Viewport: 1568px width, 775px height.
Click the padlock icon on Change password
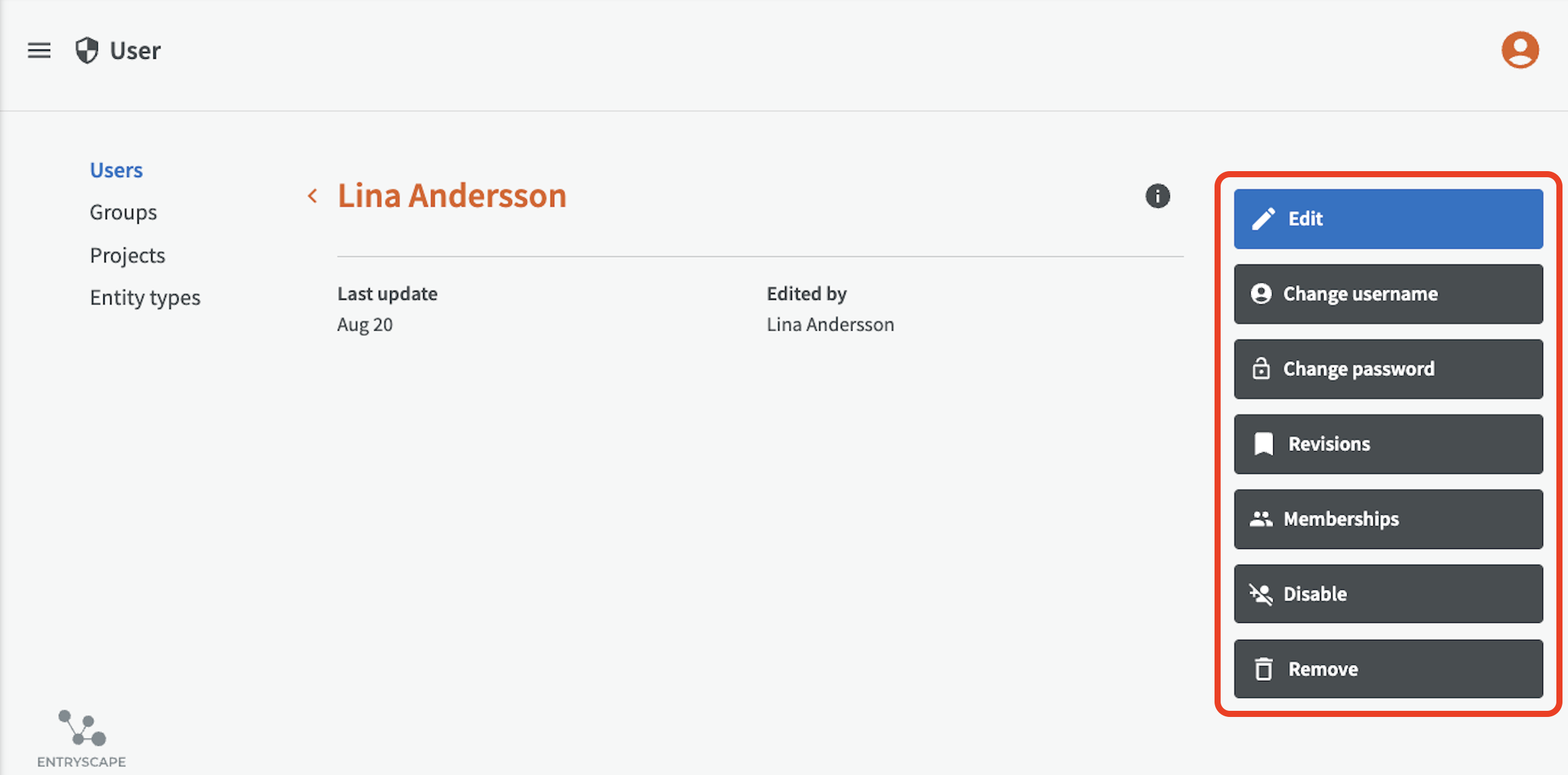[x=1261, y=369]
